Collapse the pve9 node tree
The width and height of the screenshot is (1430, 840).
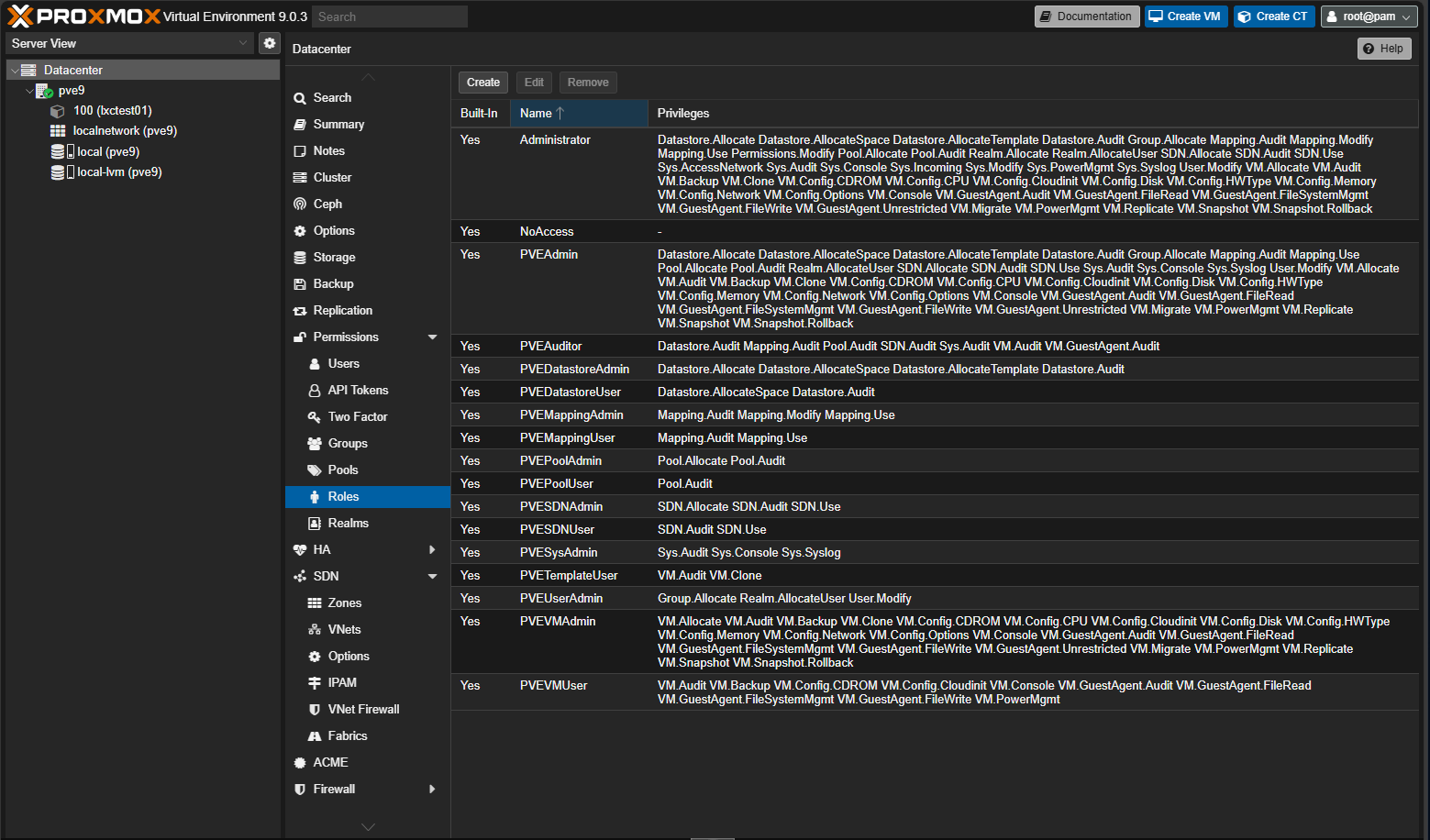[29, 91]
